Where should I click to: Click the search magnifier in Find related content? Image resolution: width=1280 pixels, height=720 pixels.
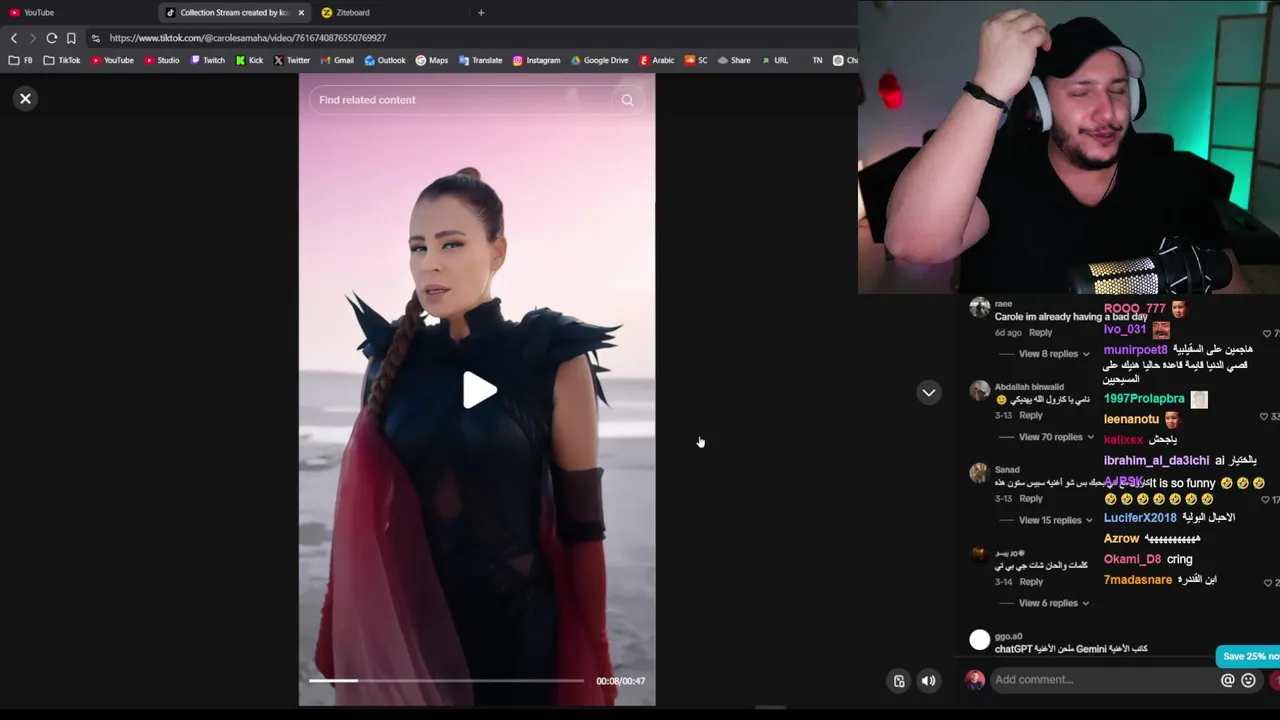(x=627, y=100)
